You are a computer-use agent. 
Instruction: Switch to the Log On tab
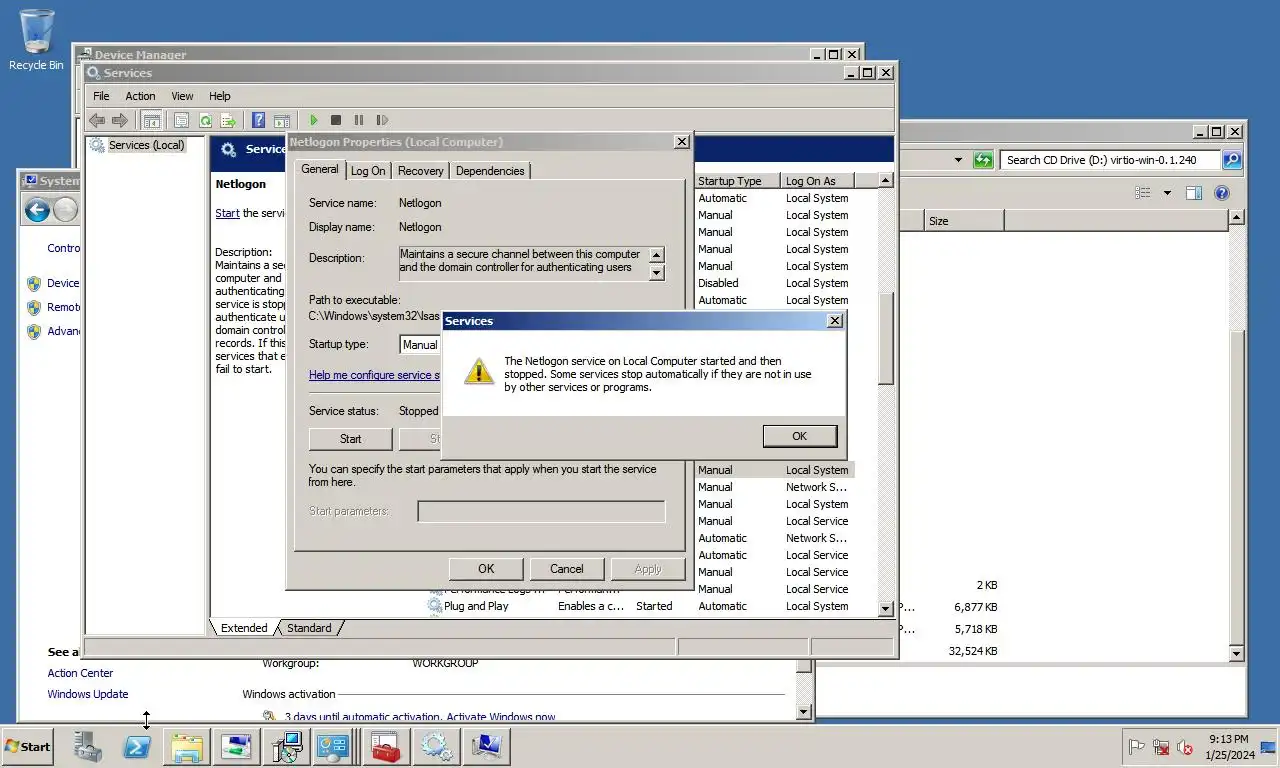coord(368,171)
